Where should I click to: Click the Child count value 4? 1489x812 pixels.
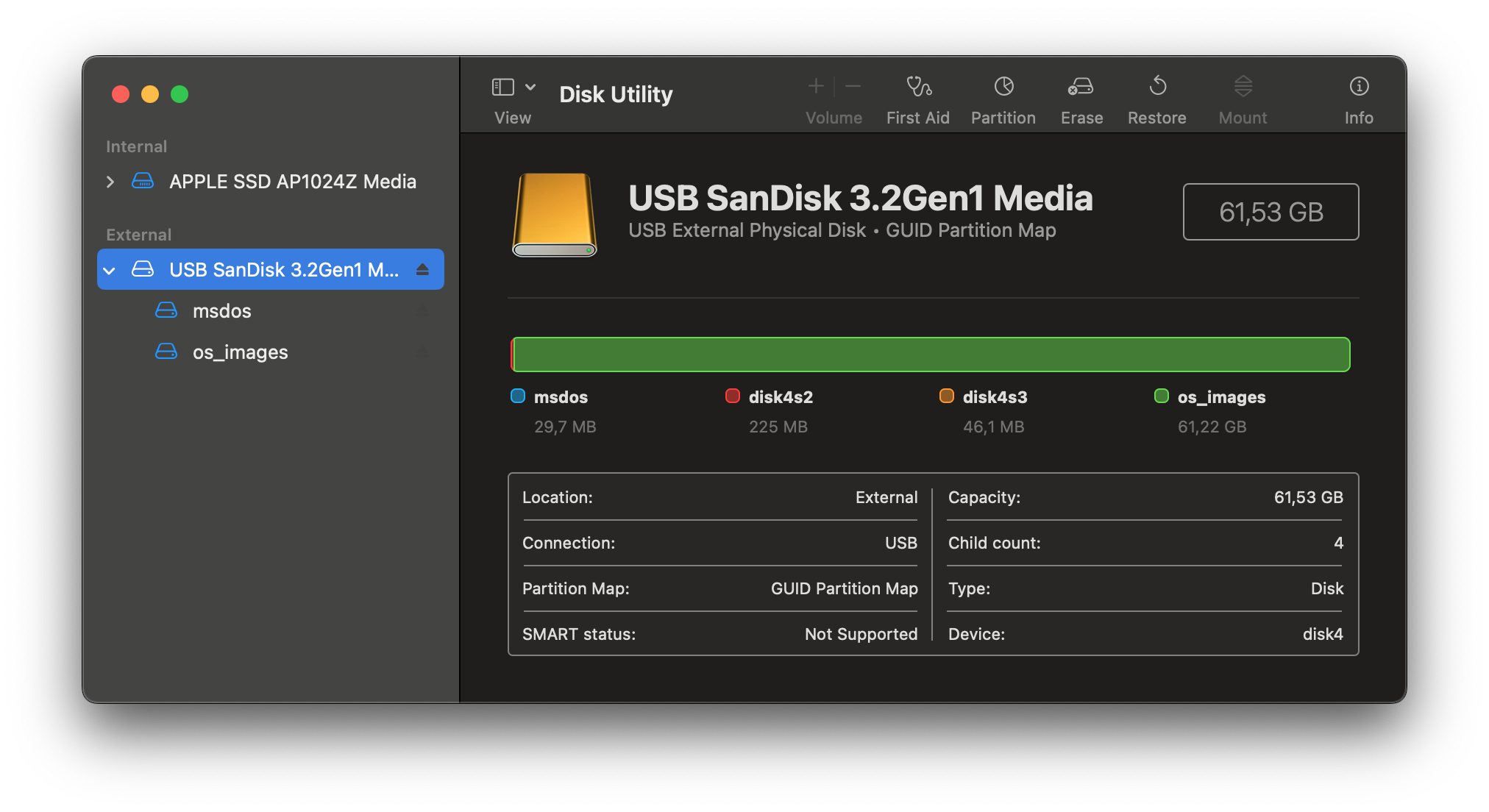pyautogui.click(x=1338, y=543)
